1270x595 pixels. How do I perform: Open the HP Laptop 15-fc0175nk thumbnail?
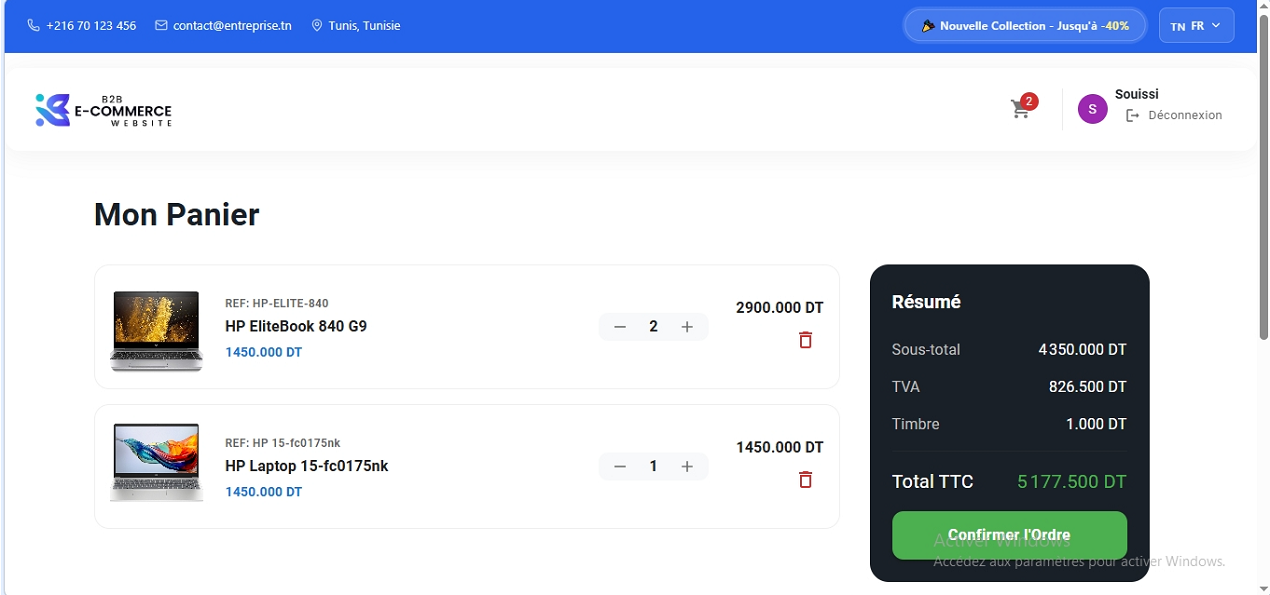tap(156, 462)
